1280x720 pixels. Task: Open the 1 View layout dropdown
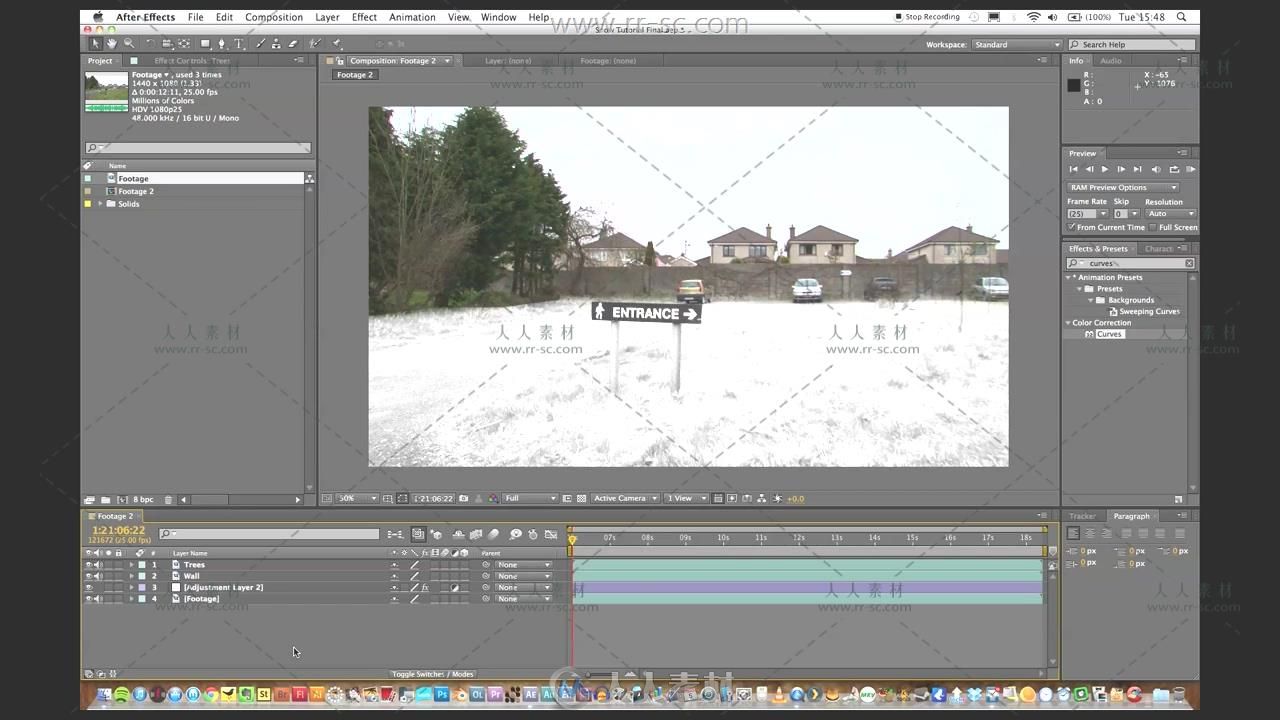[686, 498]
